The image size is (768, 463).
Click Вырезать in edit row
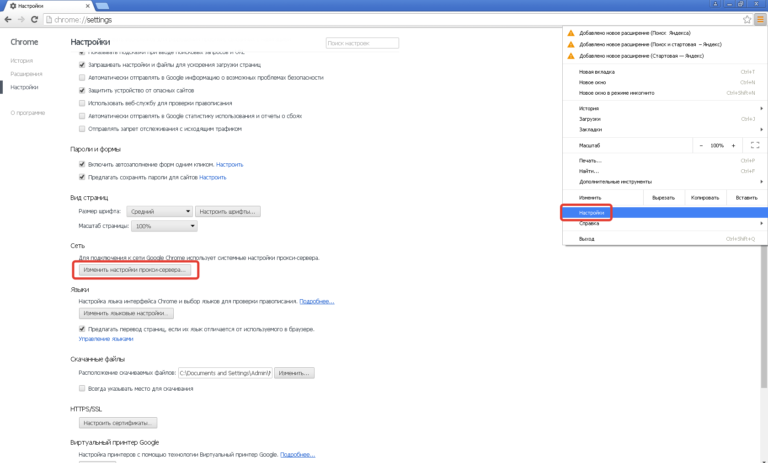[663, 197]
